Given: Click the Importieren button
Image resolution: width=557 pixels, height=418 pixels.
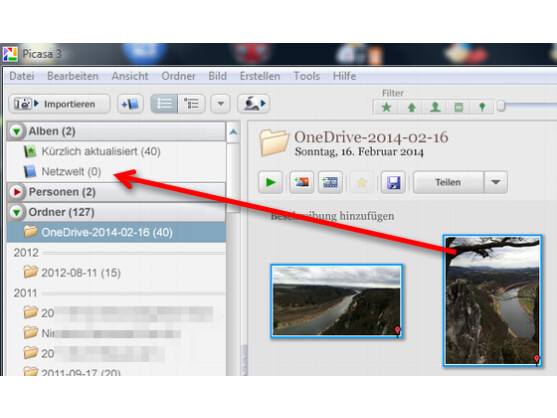Looking at the screenshot, I should point(59,104).
